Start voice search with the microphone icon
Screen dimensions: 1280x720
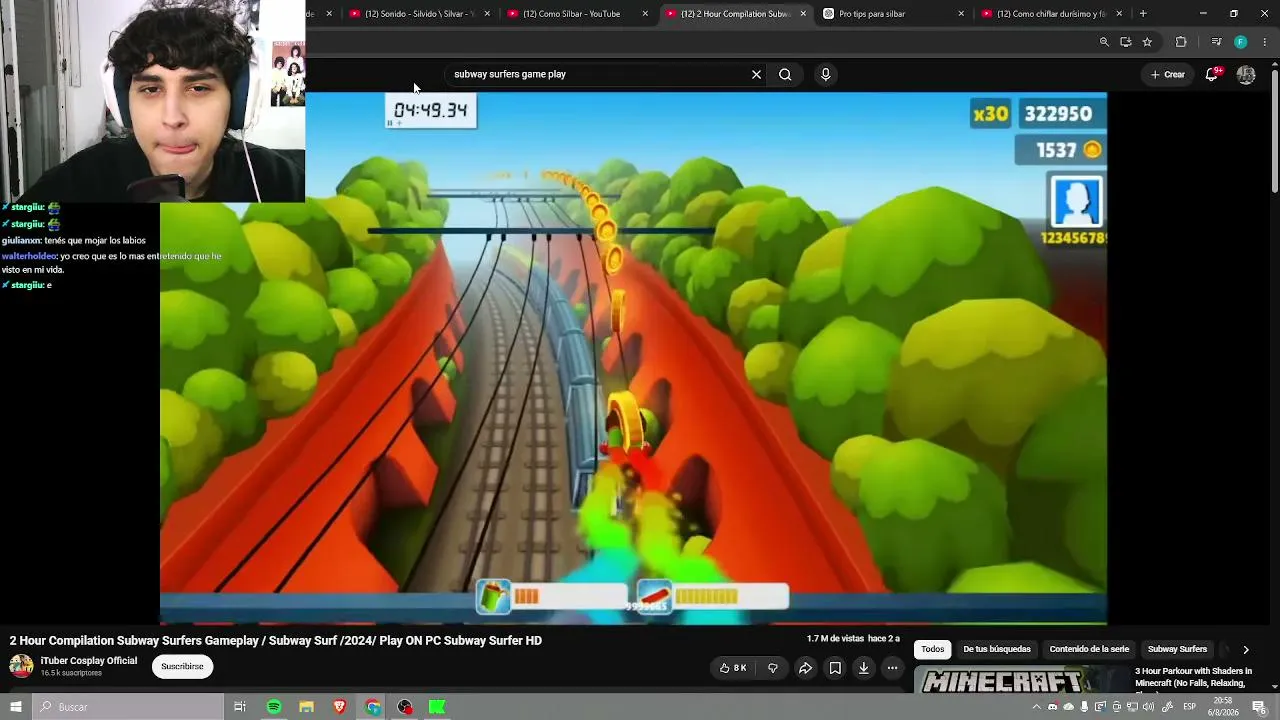click(825, 74)
